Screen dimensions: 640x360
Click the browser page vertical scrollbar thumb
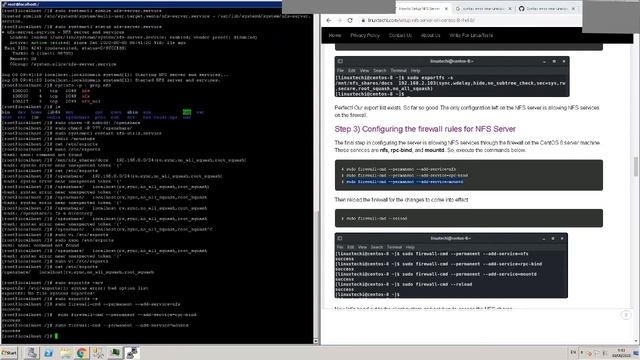[x=636, y=167]
